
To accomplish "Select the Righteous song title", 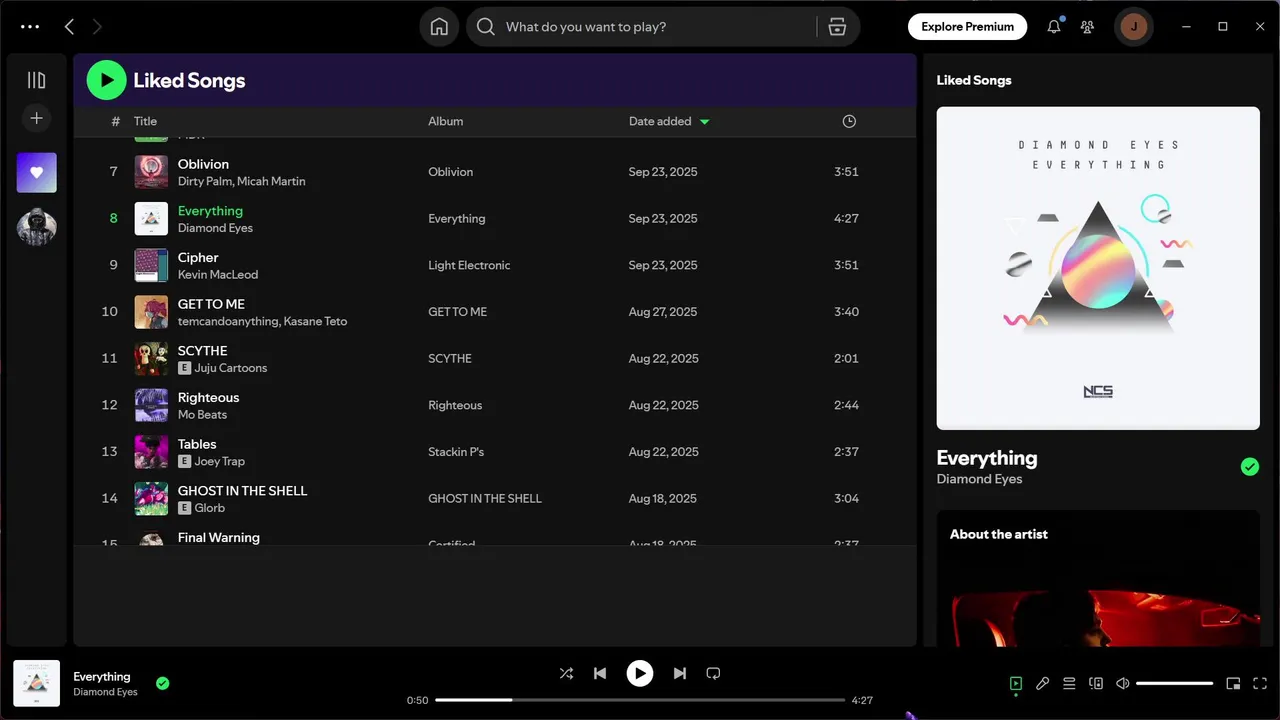I will pyautogui.click(x=208, y=397).
